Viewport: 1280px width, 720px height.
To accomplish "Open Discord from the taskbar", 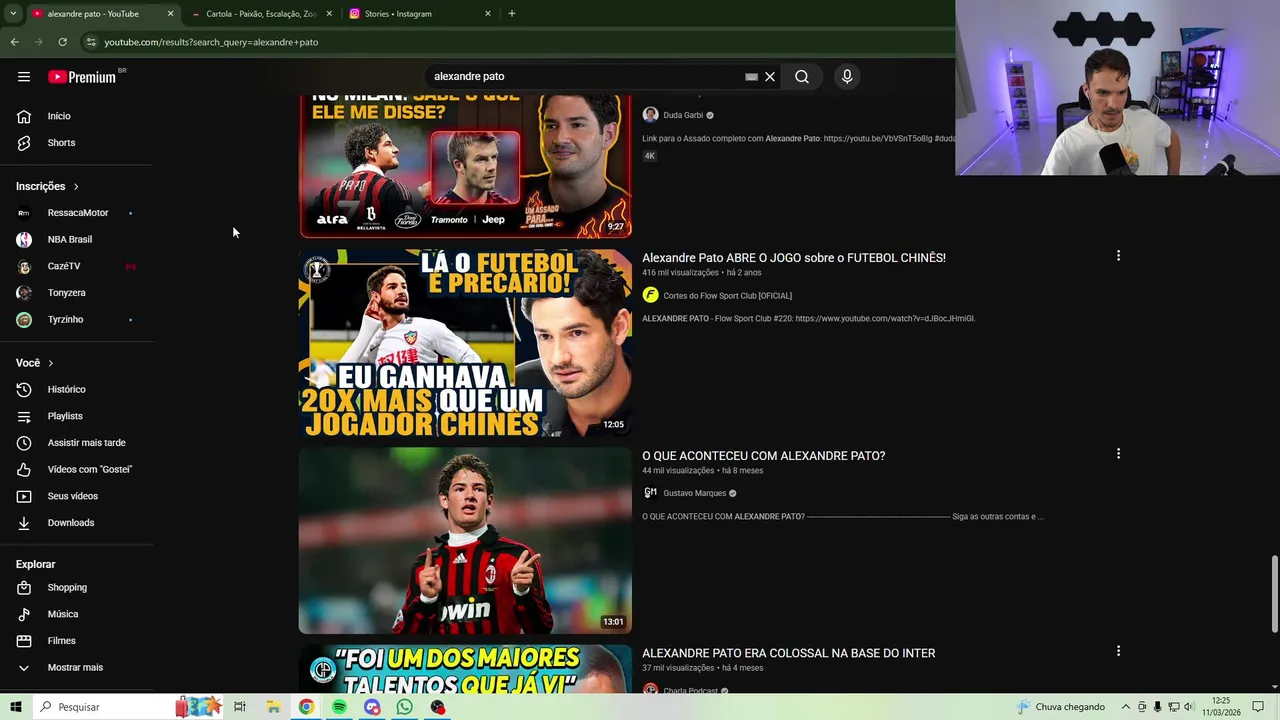I will 372,707.
